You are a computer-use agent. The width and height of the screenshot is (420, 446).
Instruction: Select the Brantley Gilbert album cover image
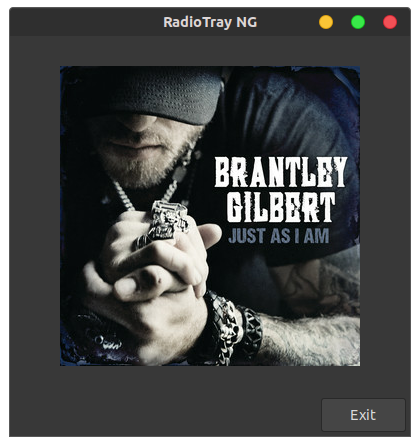[210, 216]
